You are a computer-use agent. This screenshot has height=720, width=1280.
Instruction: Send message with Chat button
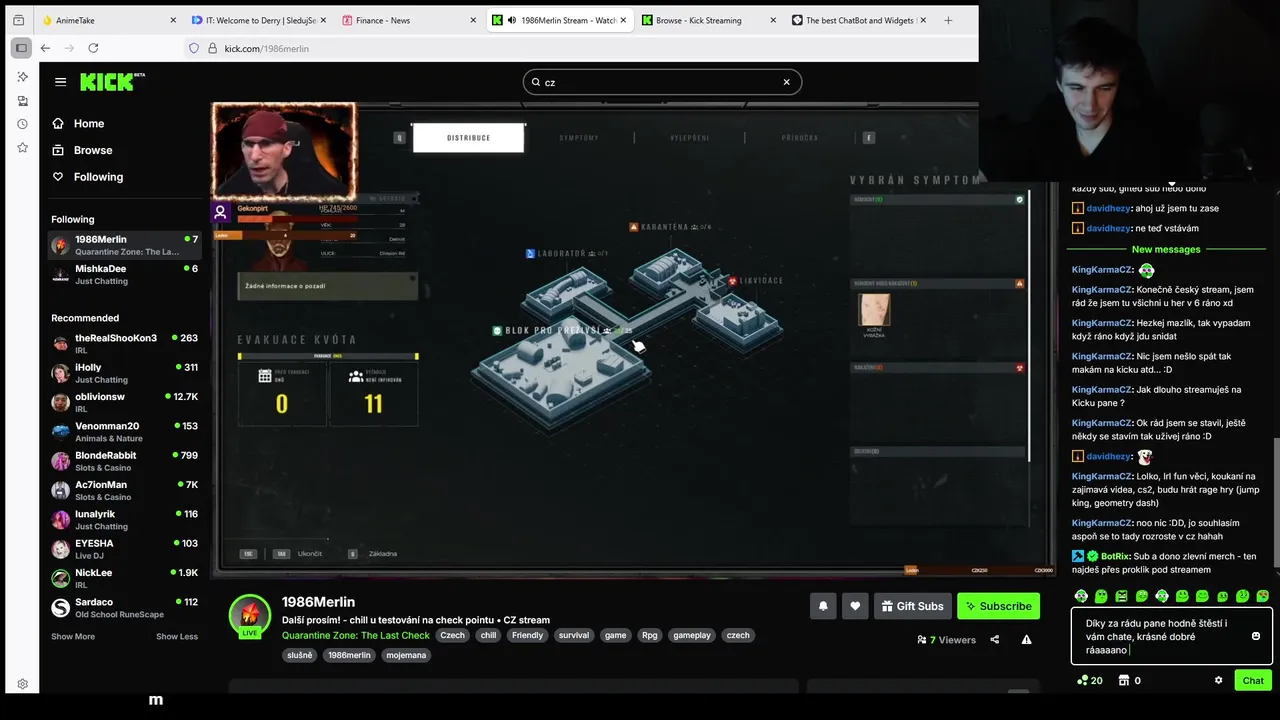1253,680
